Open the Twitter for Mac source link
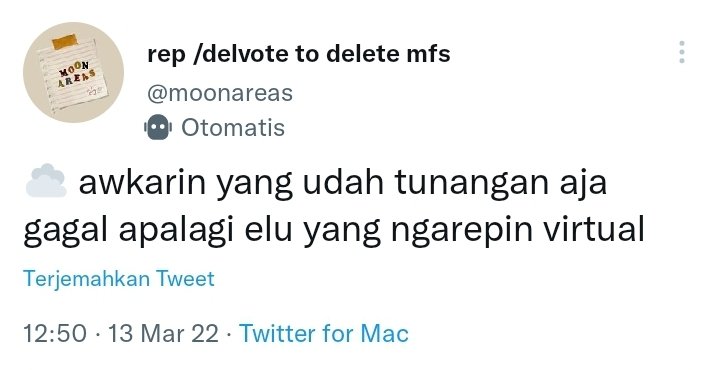This screenshot has height=370, width=719. click(324, 333)
